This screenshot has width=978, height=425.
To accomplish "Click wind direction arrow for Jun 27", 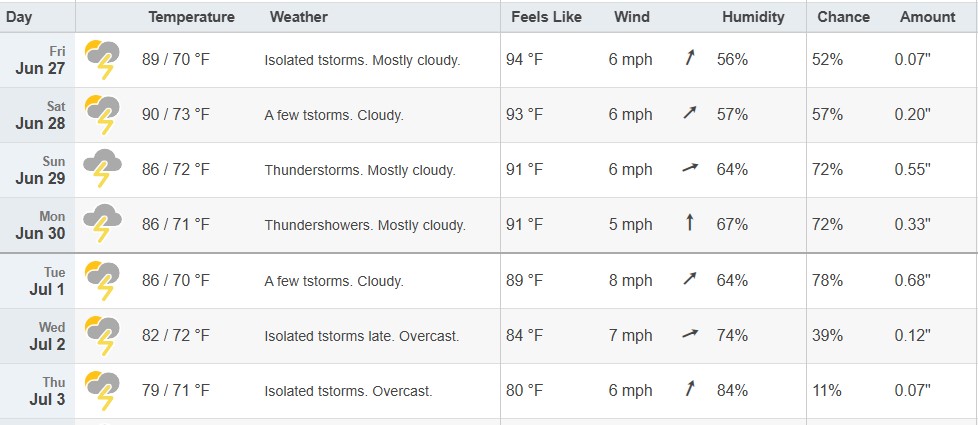I will (x=690, y=59).
